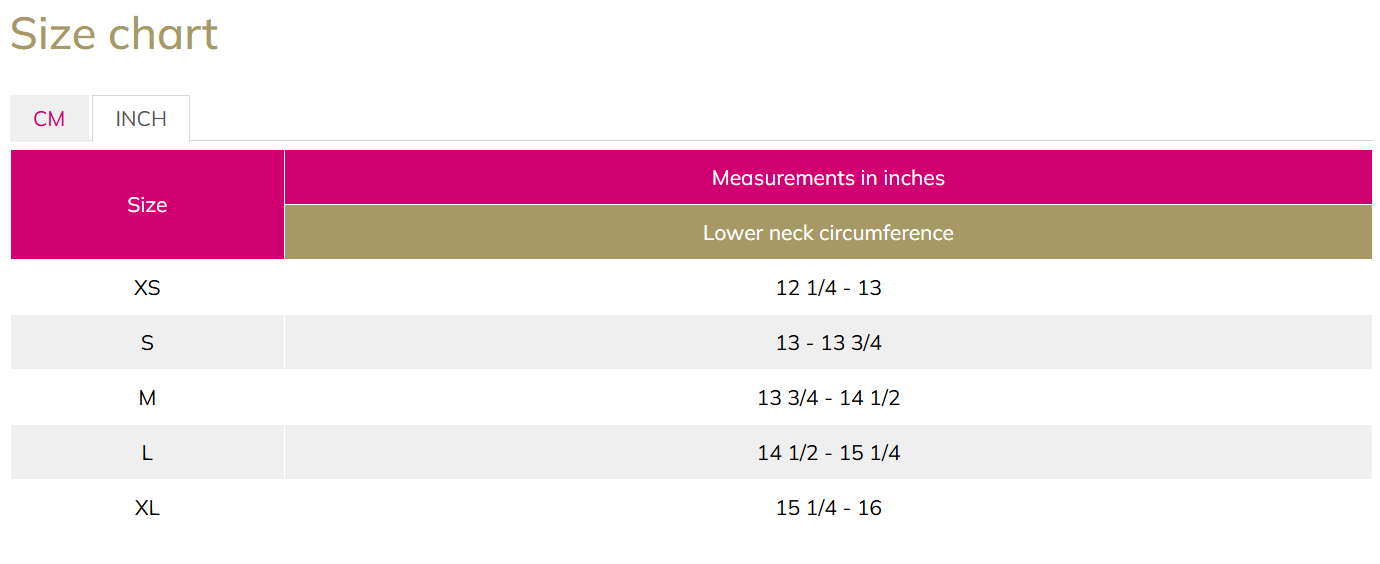Click the word inches in header
Viewport: 1380px width, 564px height.
pos(914,178)
